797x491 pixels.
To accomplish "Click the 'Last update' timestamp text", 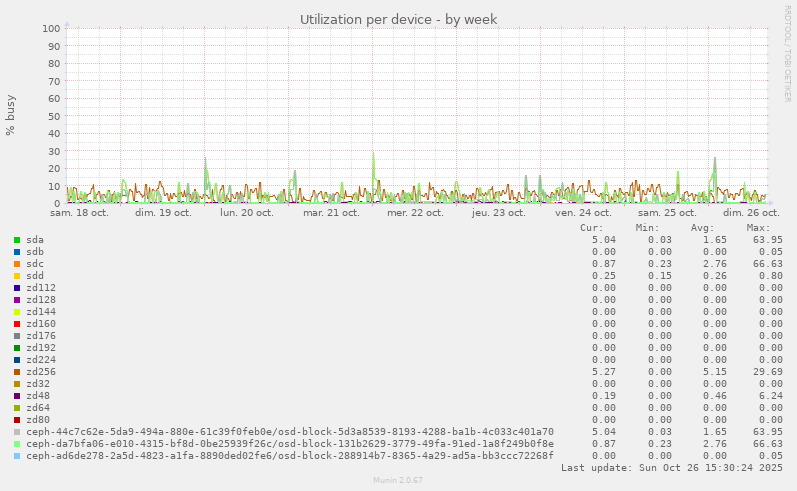I will [x=672, y=468].
